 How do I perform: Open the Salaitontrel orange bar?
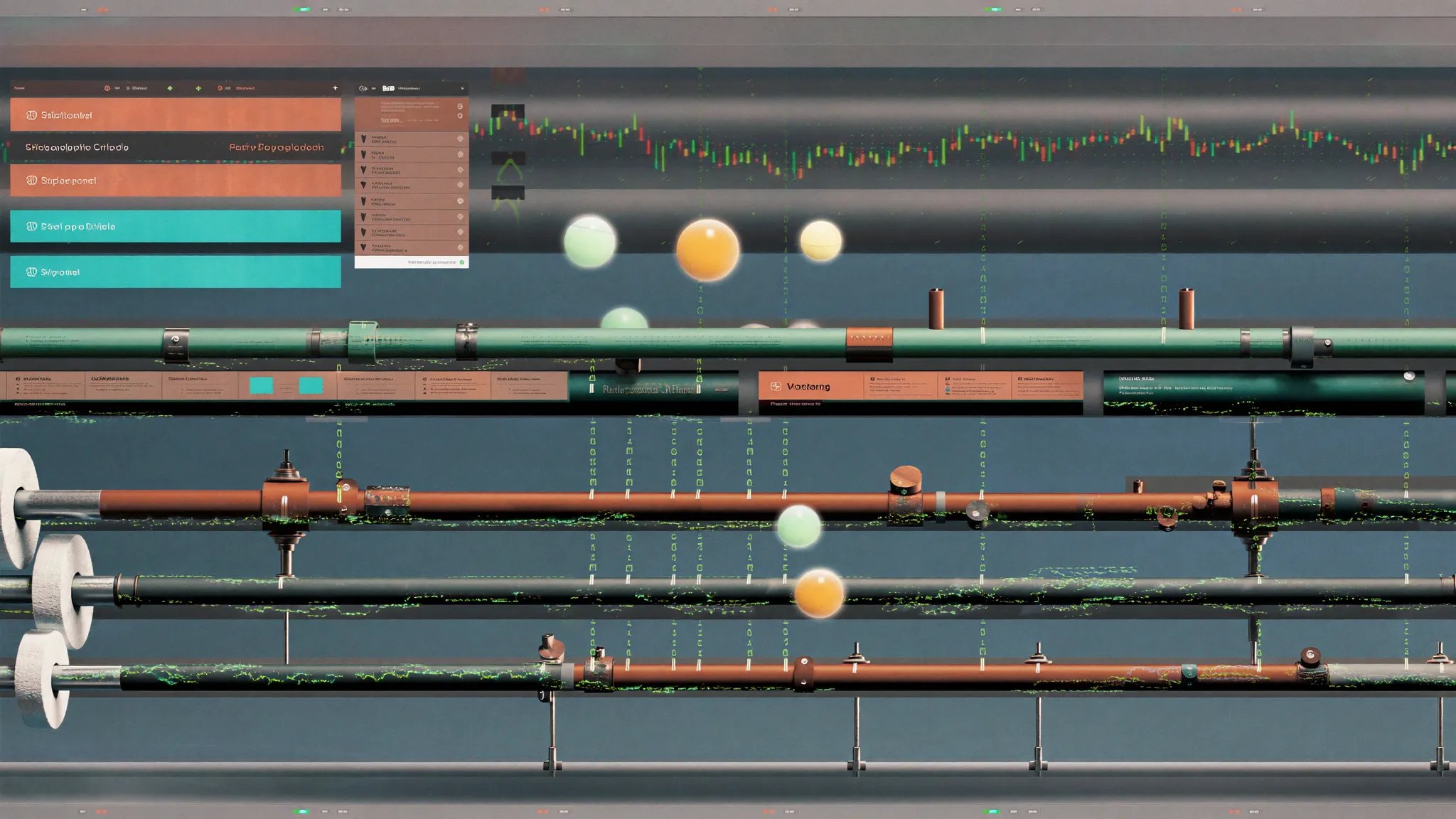click(x=176, y=114)
